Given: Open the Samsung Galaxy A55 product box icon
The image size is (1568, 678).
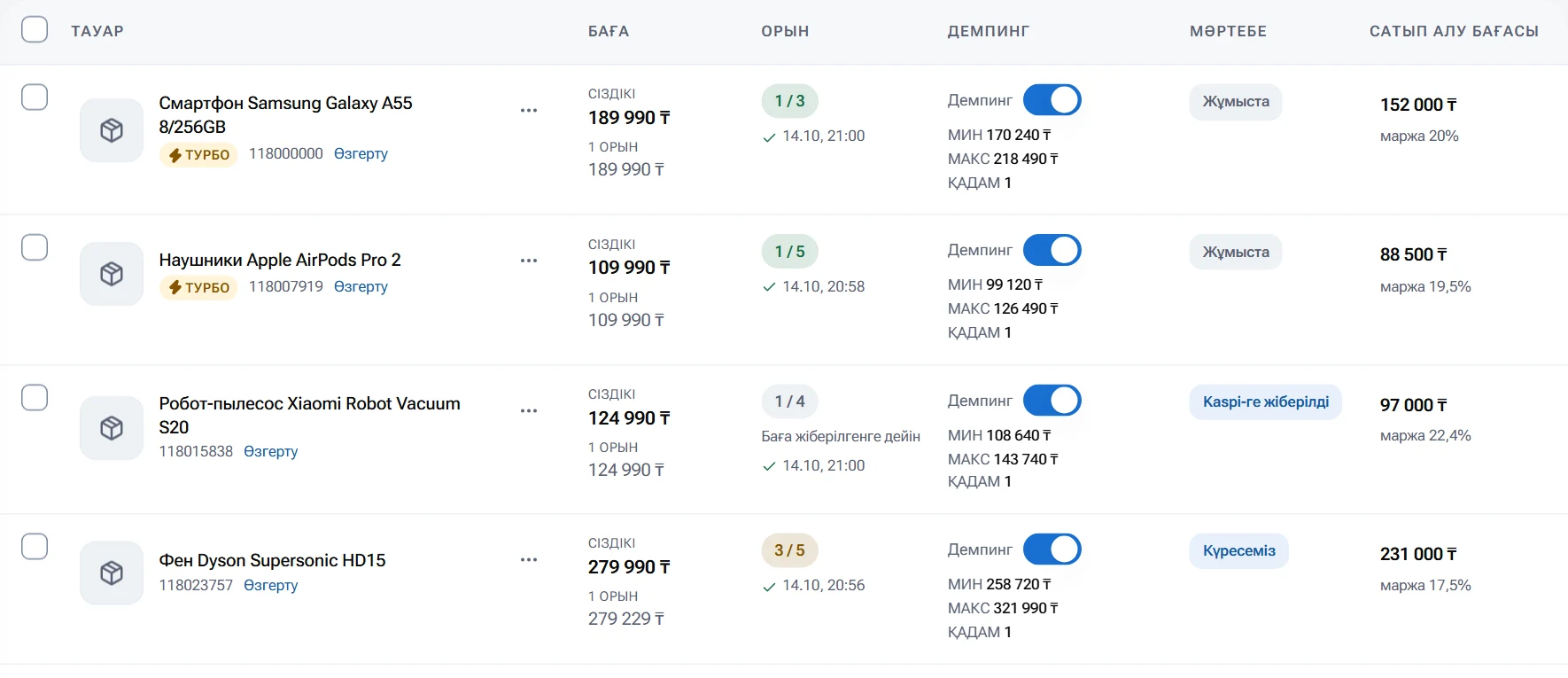Looking at the screenshot, I should [112, 130].
